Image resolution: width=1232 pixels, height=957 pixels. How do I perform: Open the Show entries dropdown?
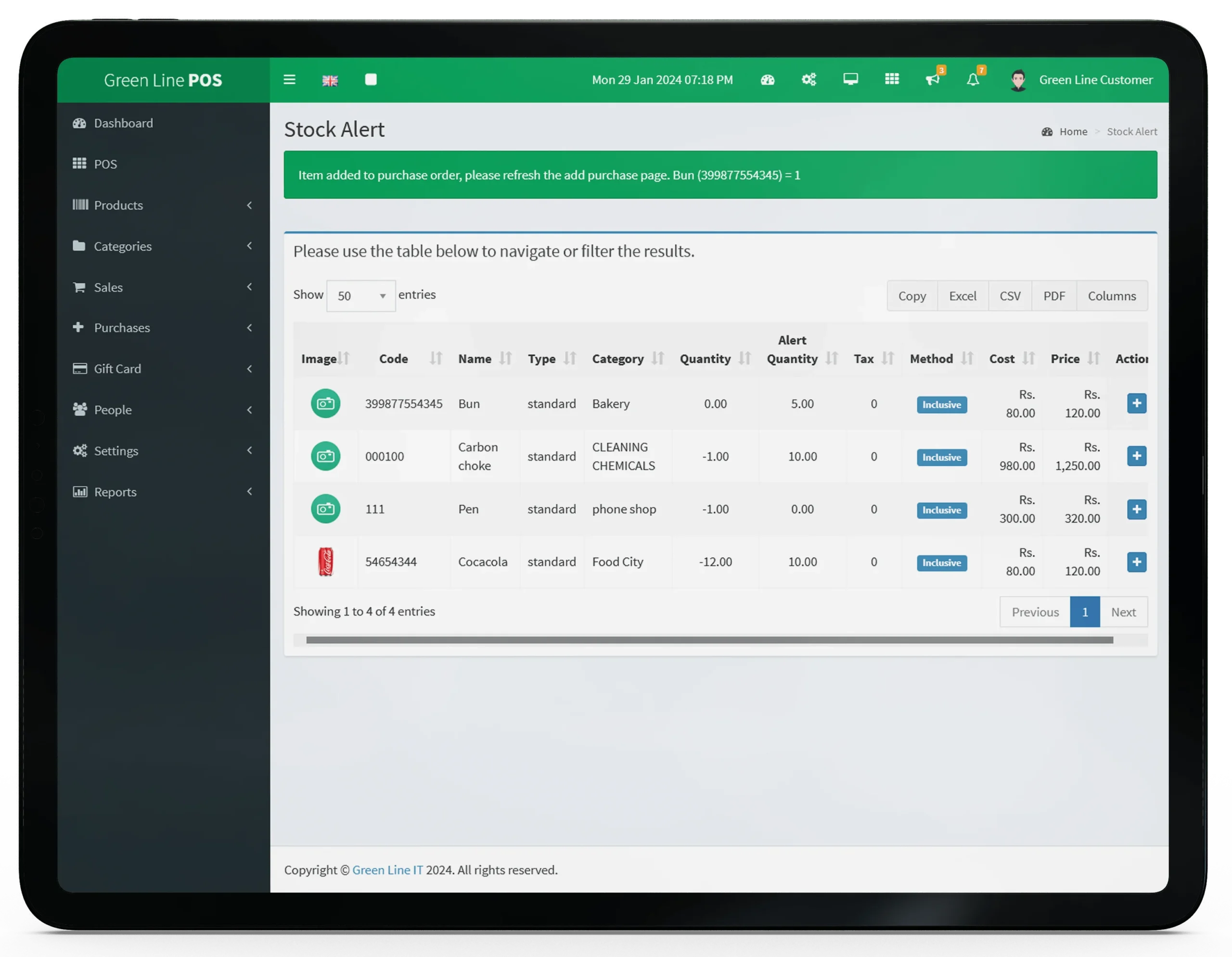click(x=361, y=296)
